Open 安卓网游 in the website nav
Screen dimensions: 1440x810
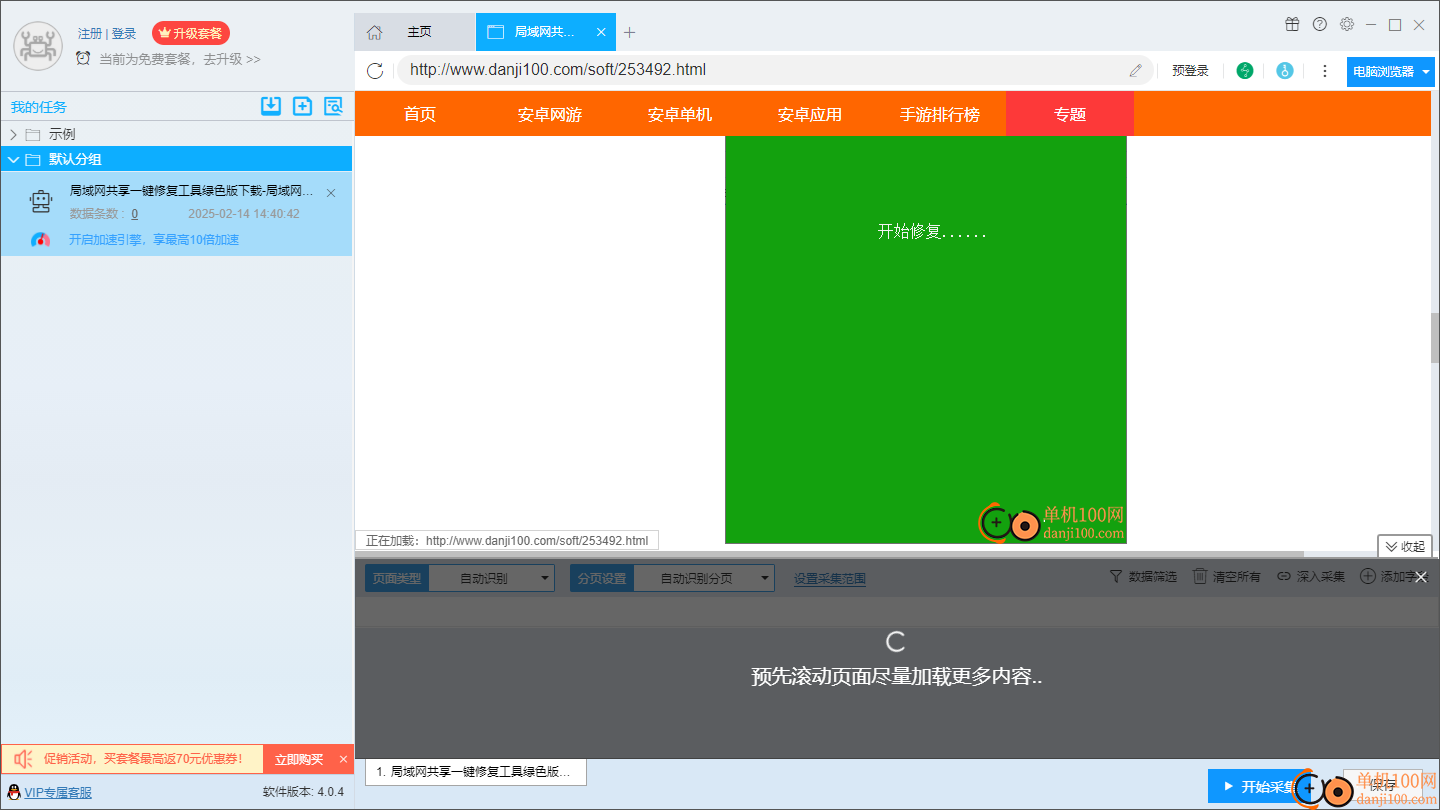pos(550,114)
